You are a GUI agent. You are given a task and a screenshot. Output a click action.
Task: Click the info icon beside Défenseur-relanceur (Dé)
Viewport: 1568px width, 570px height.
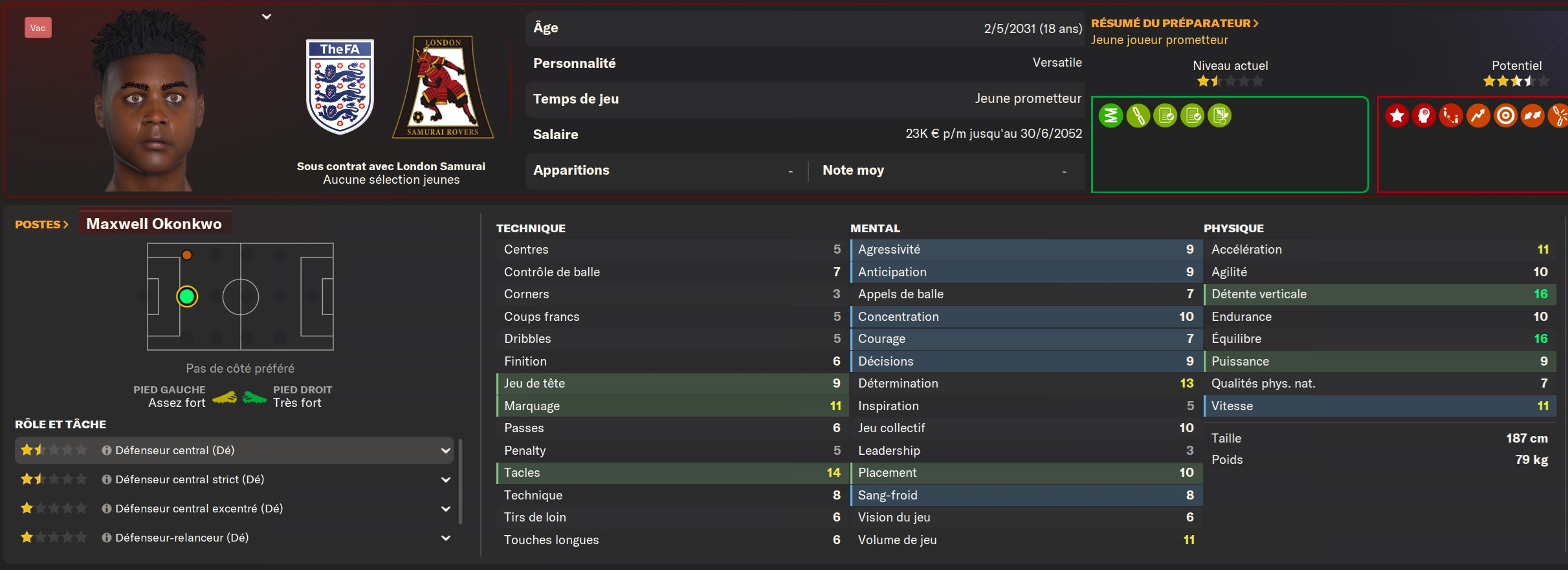[107, 538]
